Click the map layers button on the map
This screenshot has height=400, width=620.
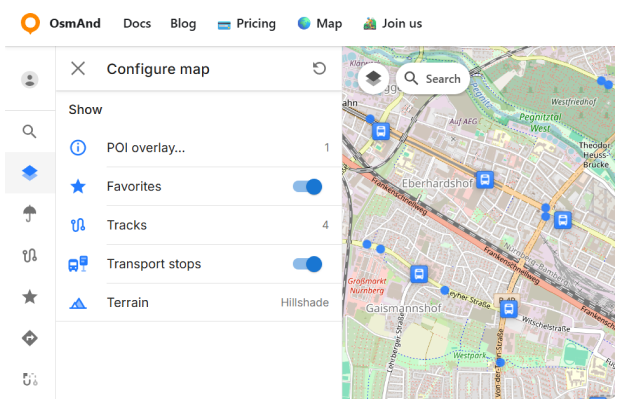click(x=373, y=79)
